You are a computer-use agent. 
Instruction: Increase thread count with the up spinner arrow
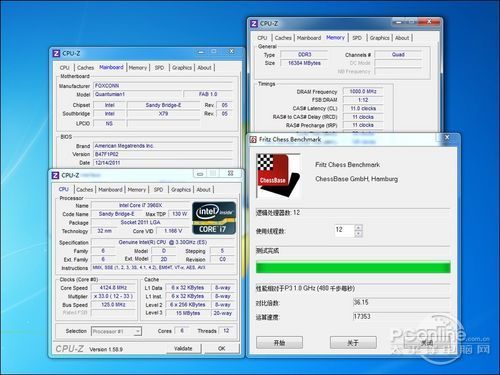[x=358, y=228]
